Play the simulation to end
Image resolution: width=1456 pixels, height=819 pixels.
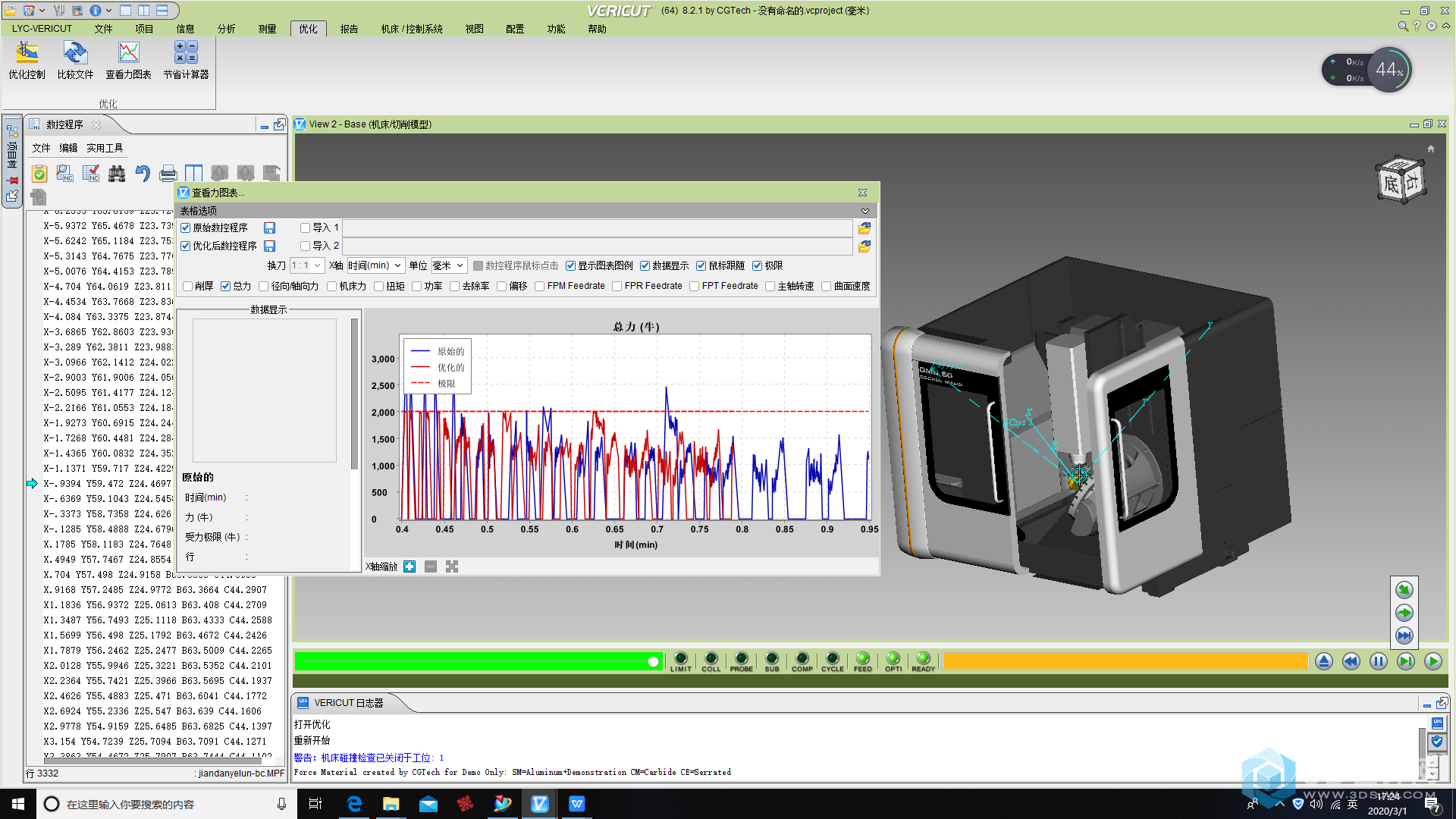click(x=1432, y=661)
